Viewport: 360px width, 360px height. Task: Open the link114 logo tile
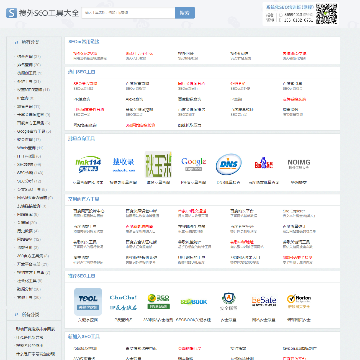[88, 164]
